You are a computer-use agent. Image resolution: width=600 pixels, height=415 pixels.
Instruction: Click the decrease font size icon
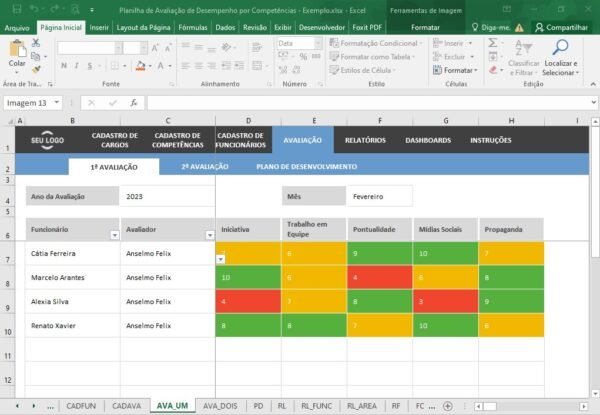(x=168, y=48)
